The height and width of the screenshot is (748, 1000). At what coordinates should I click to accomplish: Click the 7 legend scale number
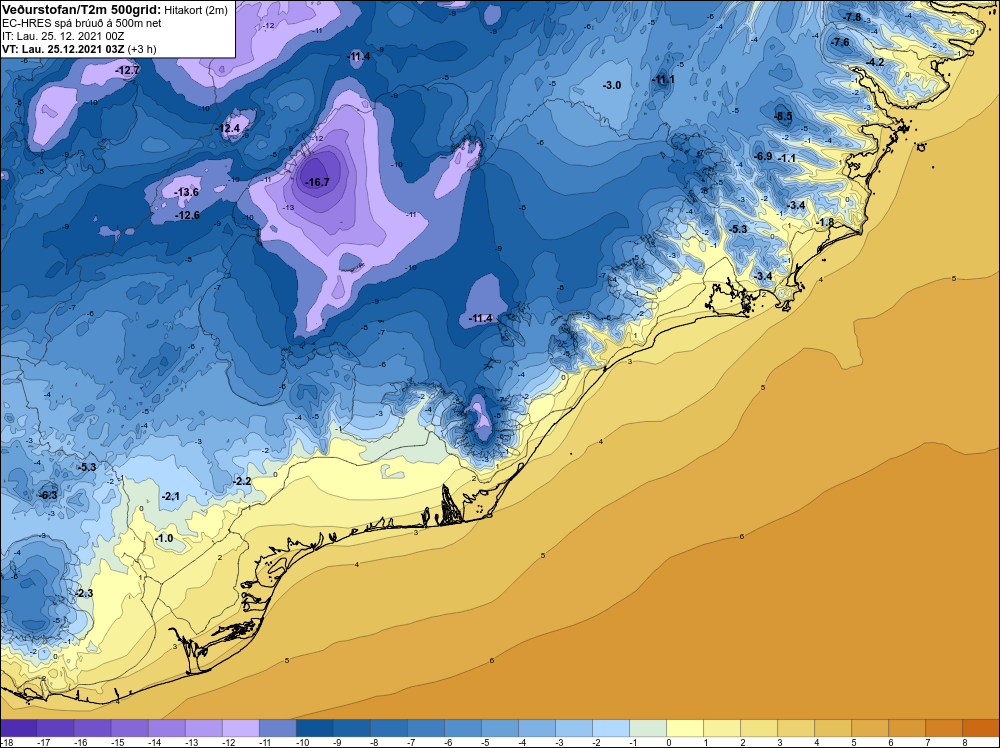coord(928,742)
